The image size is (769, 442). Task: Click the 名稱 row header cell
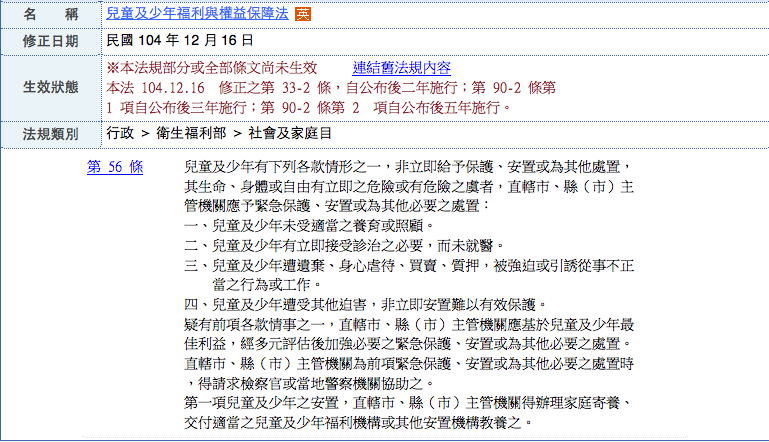[49, 15]
